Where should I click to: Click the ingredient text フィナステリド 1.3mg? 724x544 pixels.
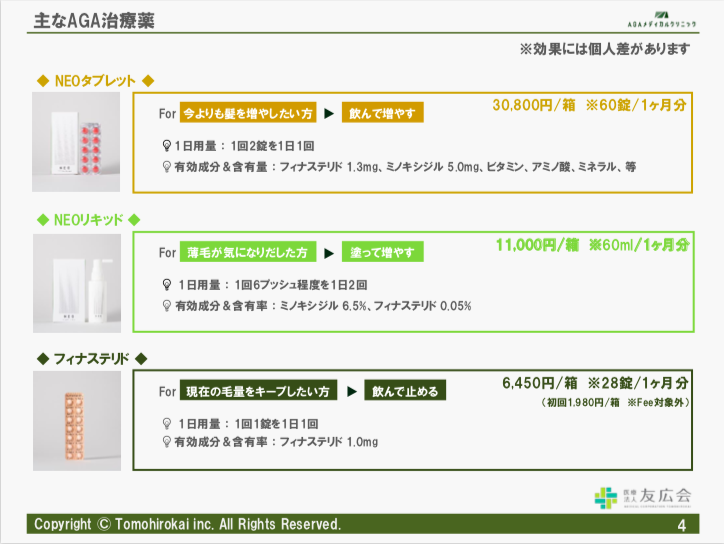coord(328,167)
